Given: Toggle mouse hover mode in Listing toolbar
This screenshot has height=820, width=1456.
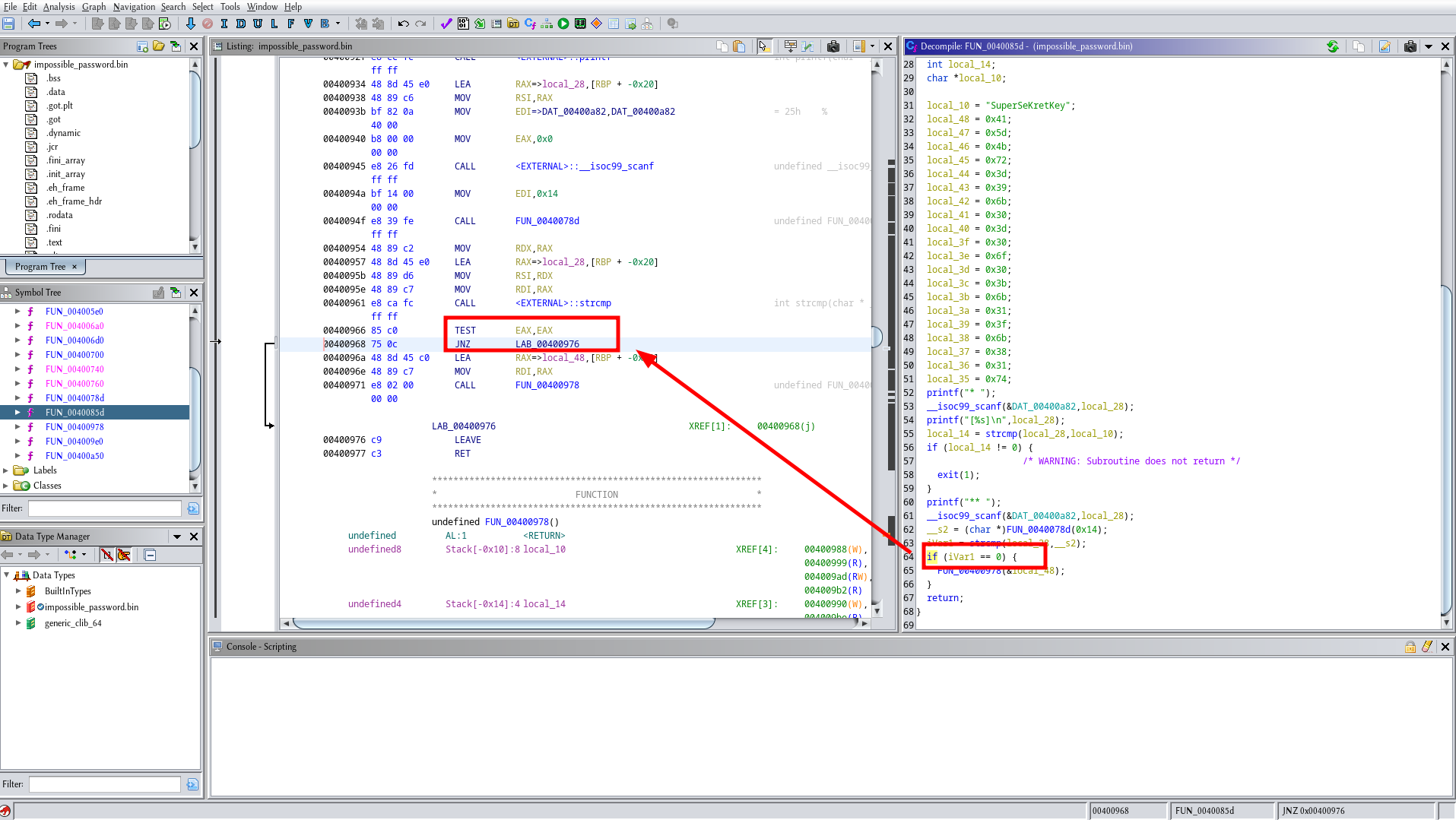Looking at the screenshot, I should tap(763, 46).
